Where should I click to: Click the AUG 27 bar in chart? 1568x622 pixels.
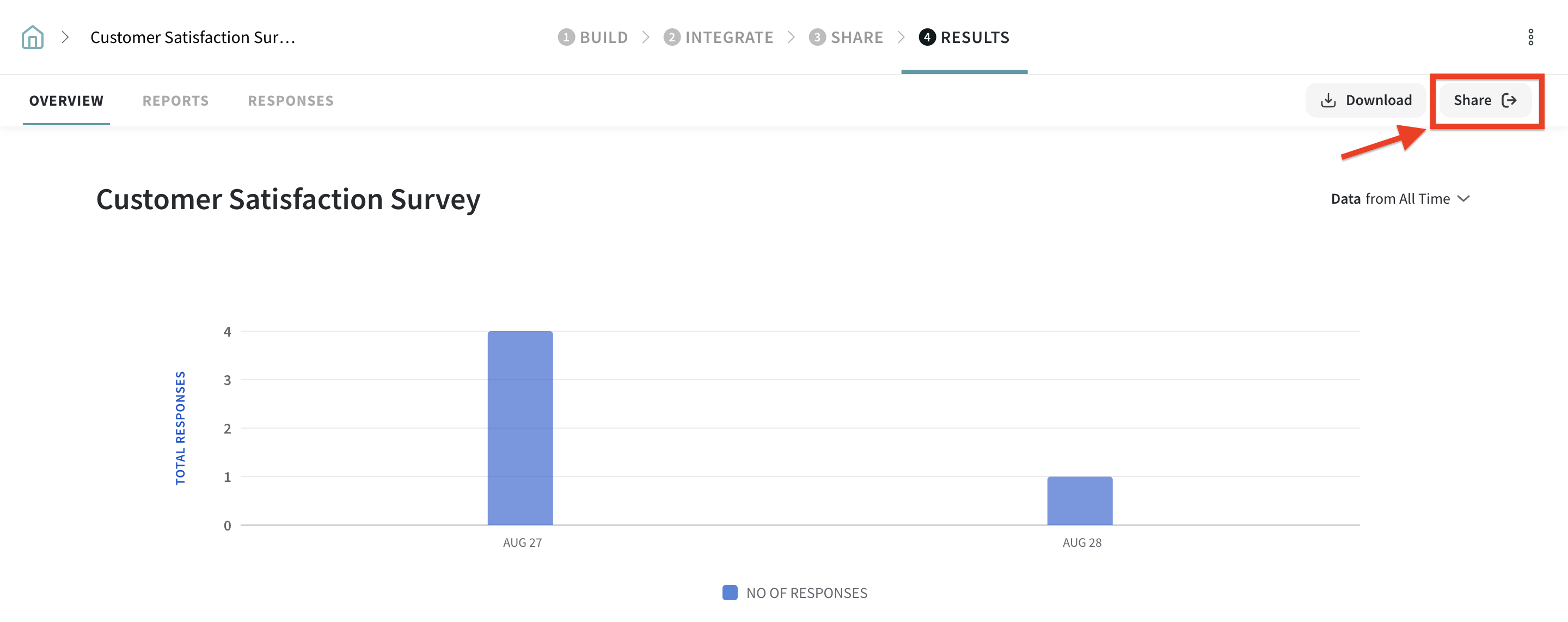click(520, 428)
